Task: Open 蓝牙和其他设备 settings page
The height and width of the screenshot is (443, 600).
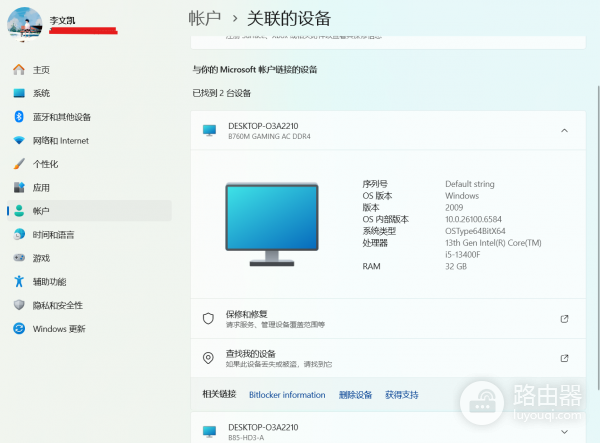Action: pyautogui.click(x=89, y=117)
